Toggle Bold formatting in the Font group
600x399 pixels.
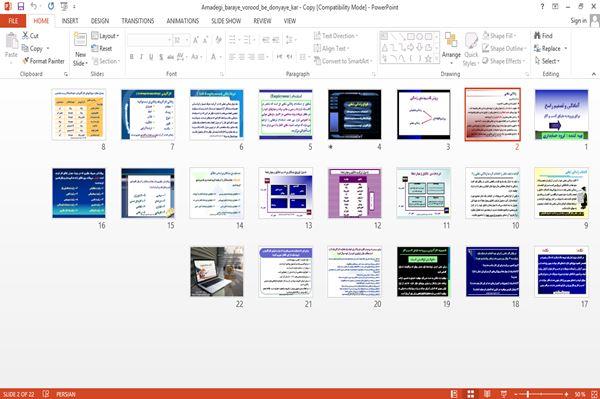tap(132, 57)
